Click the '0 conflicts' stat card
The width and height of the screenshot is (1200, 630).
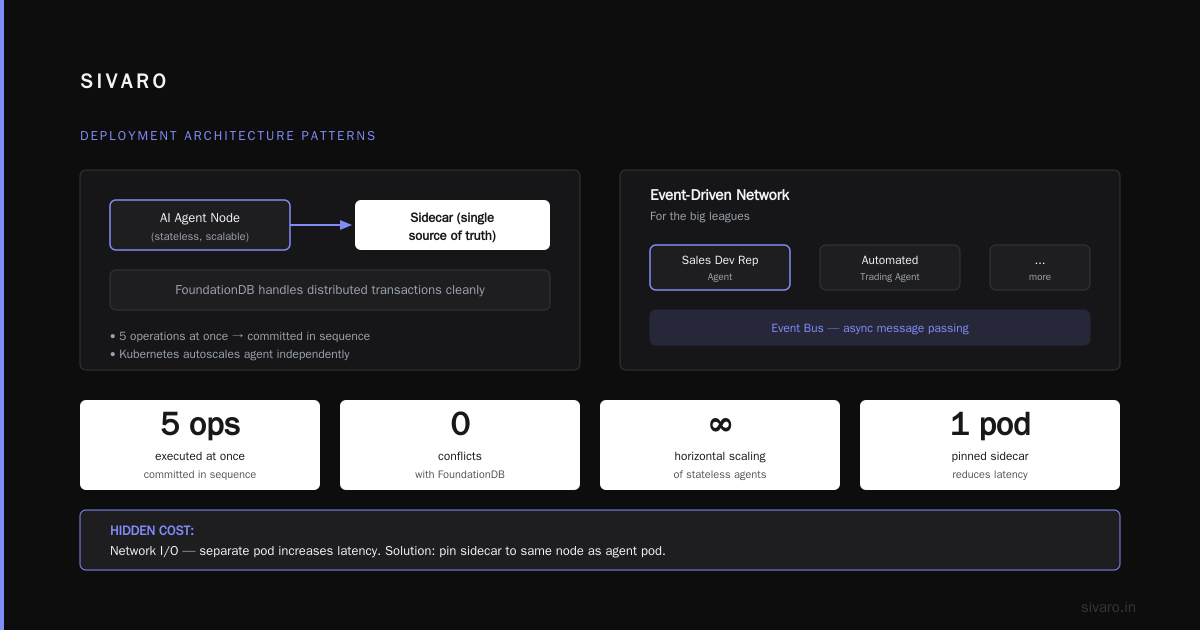point(460,445)
